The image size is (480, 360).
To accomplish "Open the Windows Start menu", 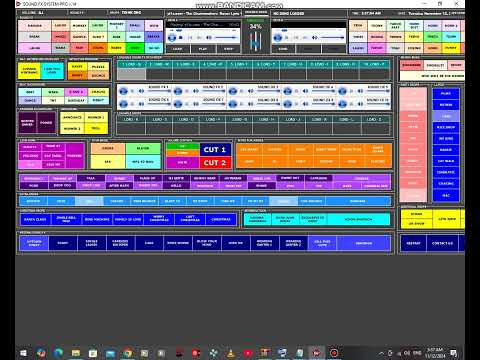I will (23, 353).
